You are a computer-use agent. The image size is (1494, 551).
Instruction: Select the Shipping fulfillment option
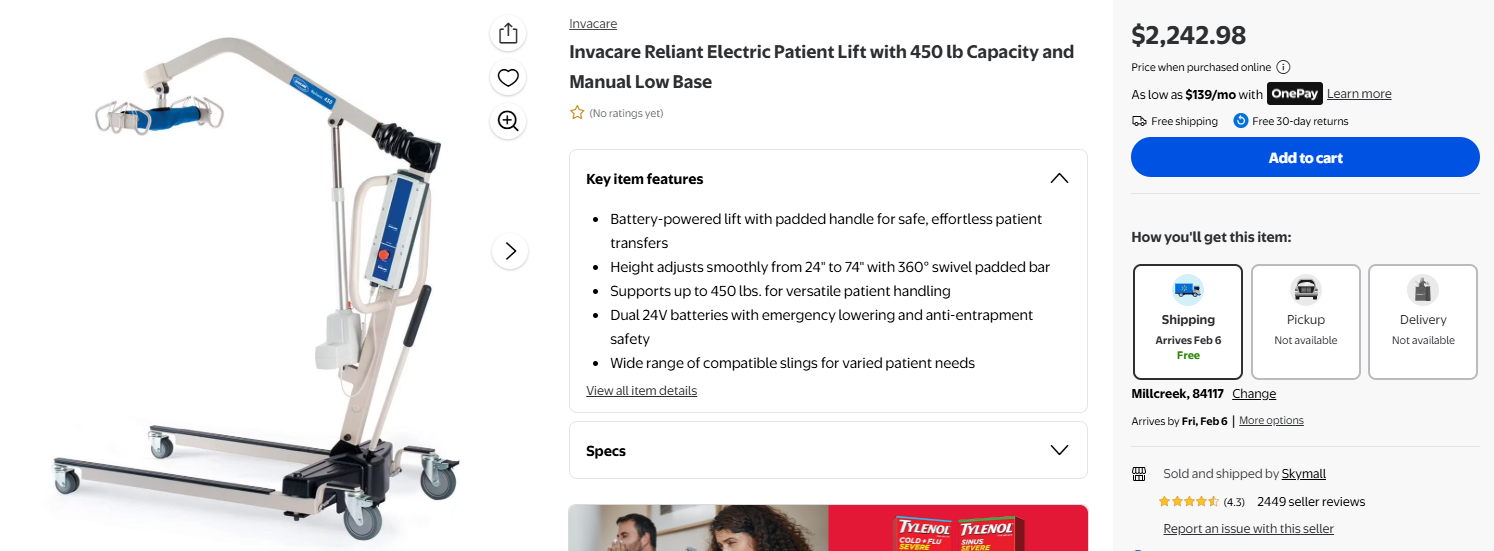pos(1188,322)
